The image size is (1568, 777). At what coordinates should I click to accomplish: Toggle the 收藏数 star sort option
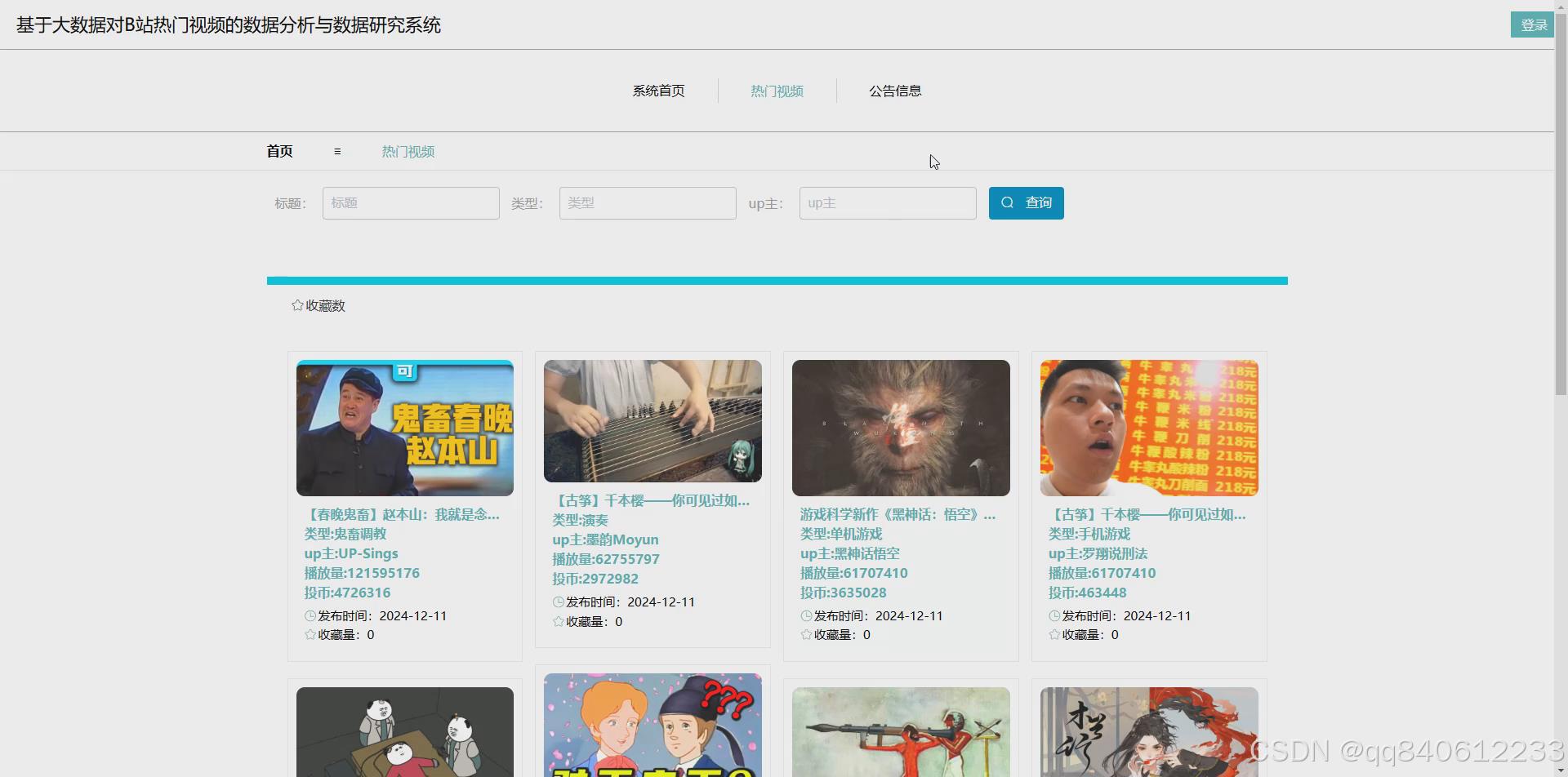point(318,305)
